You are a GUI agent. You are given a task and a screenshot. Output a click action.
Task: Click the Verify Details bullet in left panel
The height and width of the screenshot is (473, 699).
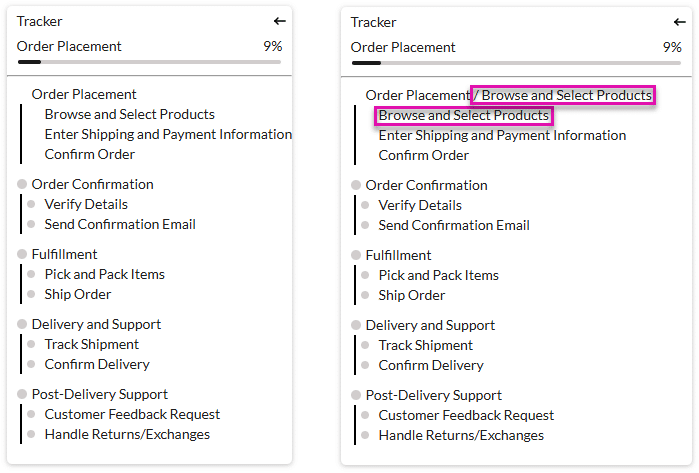tap(32, 204)
